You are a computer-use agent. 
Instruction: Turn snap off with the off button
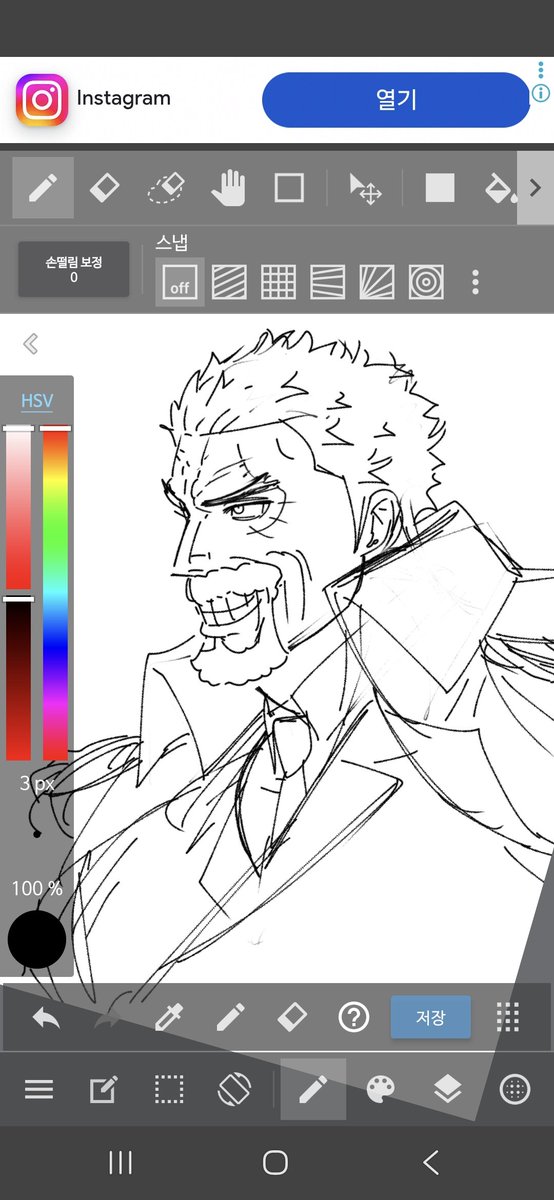click(180, 282)
